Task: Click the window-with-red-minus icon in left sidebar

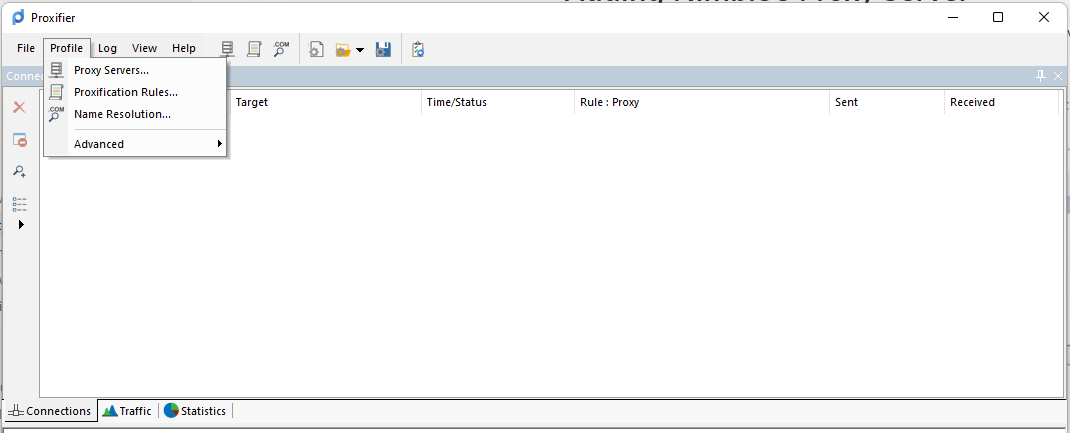Action: [19, 140]
